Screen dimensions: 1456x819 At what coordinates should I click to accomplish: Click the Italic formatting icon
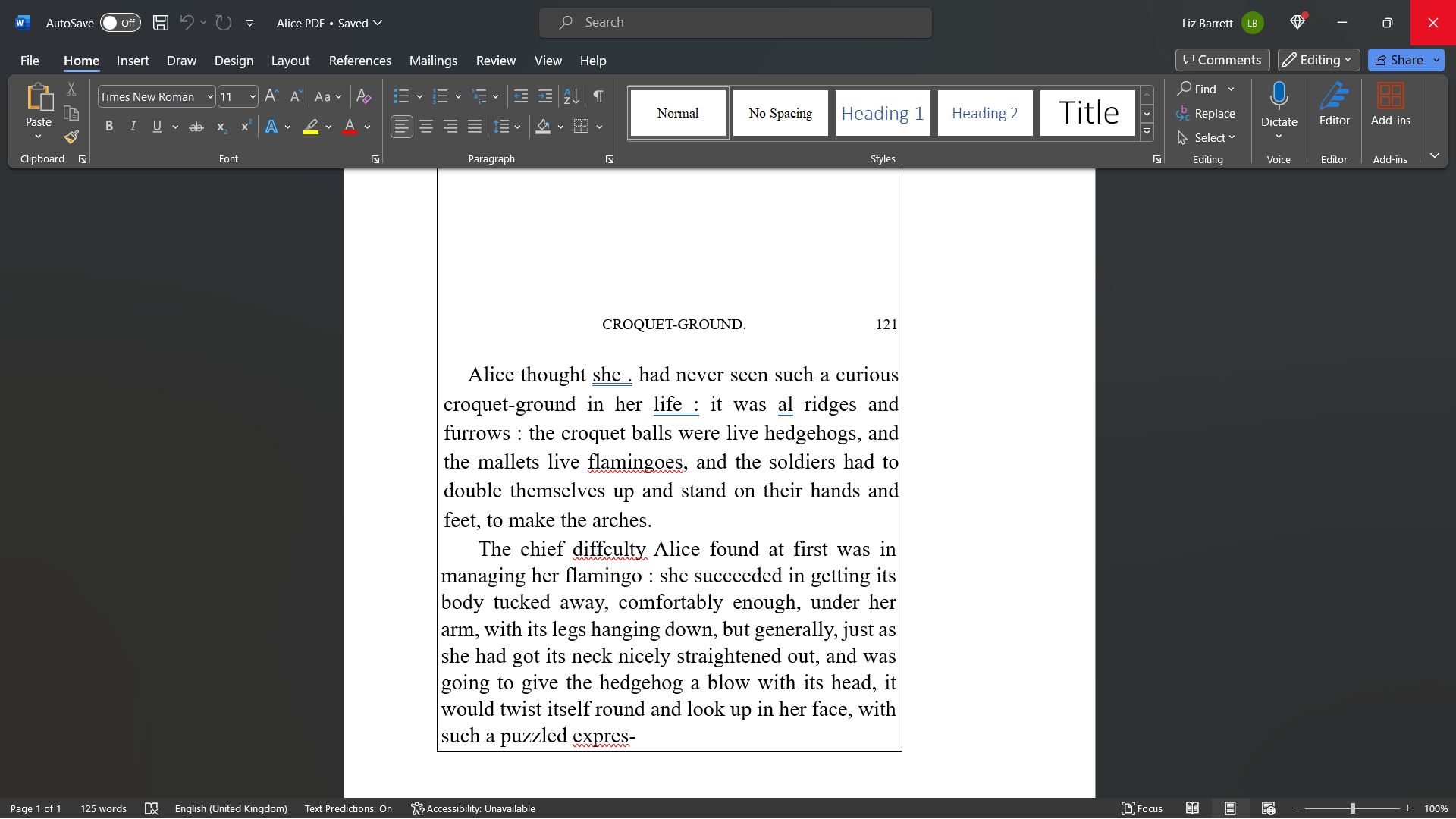(133, 127)
